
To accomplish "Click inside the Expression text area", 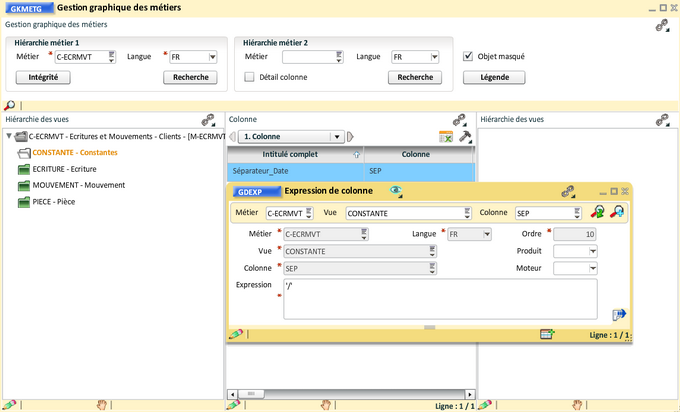I will (x=440, y=299).
